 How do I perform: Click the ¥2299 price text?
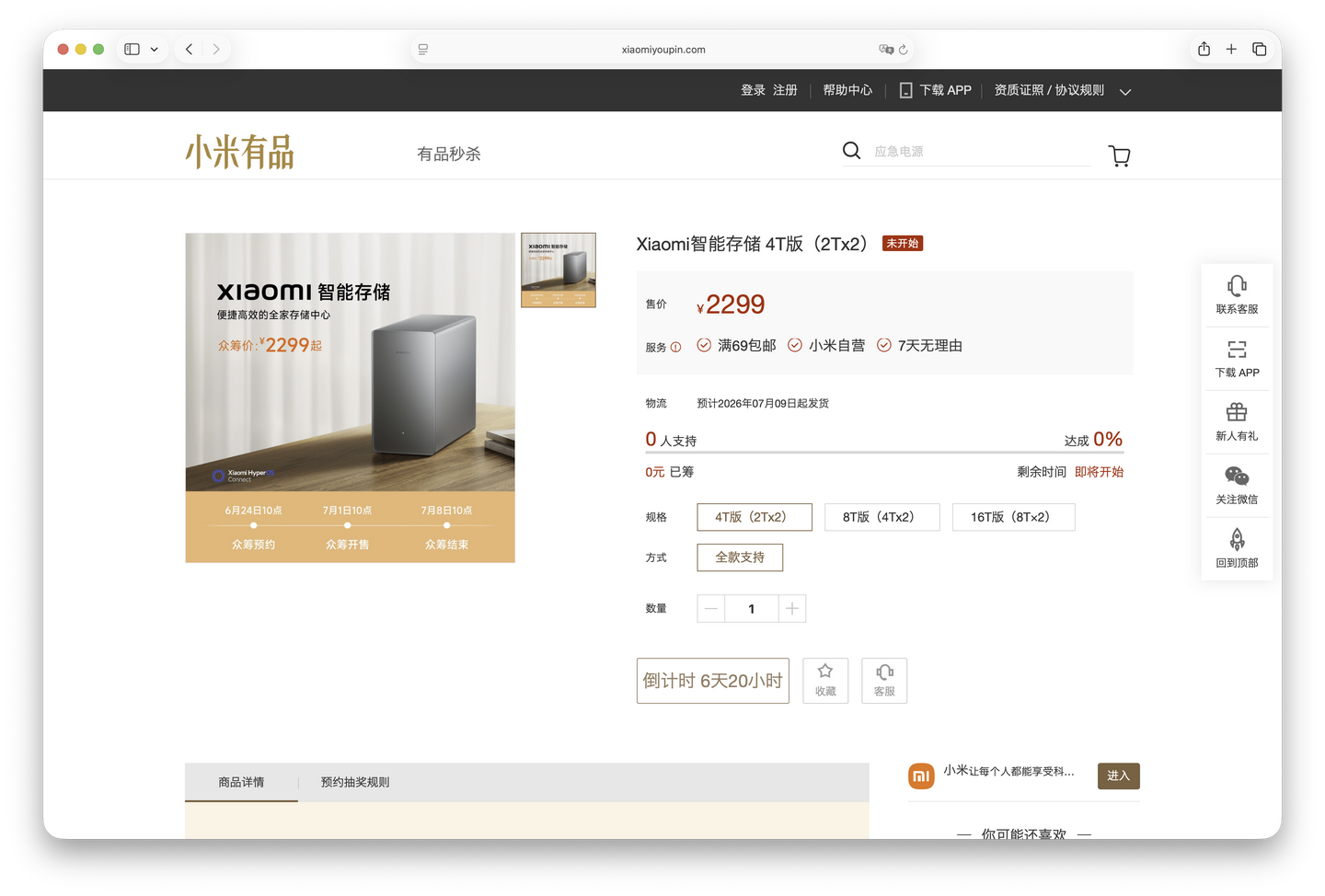pyautogui.click(x=731, y=304)
